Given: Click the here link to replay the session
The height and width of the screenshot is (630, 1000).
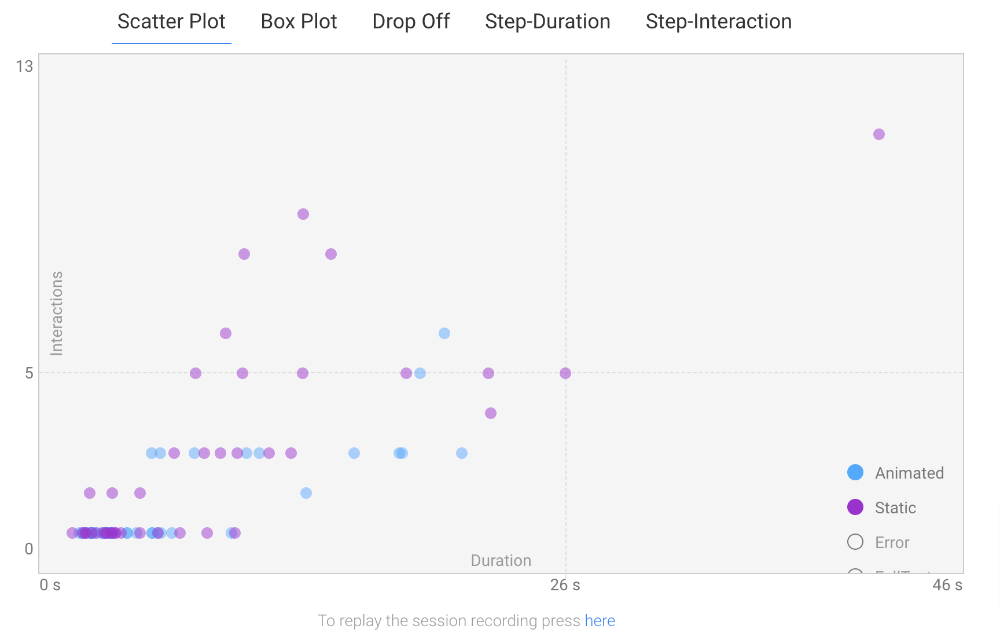Looking at the screenshot, I should pyautogui.click(x=600, y=620).
